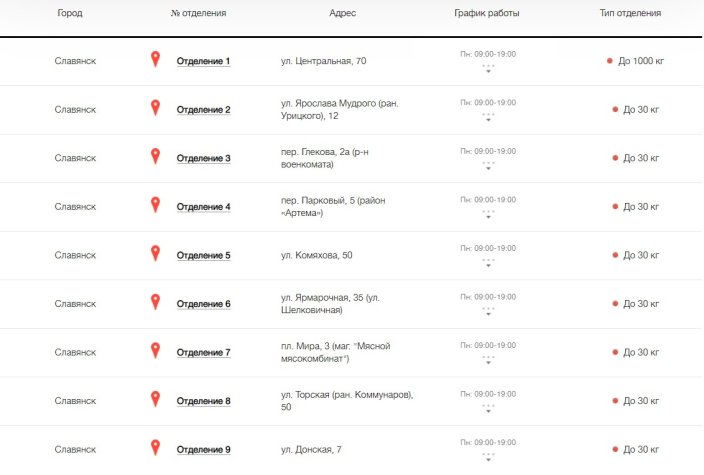Click the map pin for Отделение 1
This screenshot has height=475, width=704.
155,59
